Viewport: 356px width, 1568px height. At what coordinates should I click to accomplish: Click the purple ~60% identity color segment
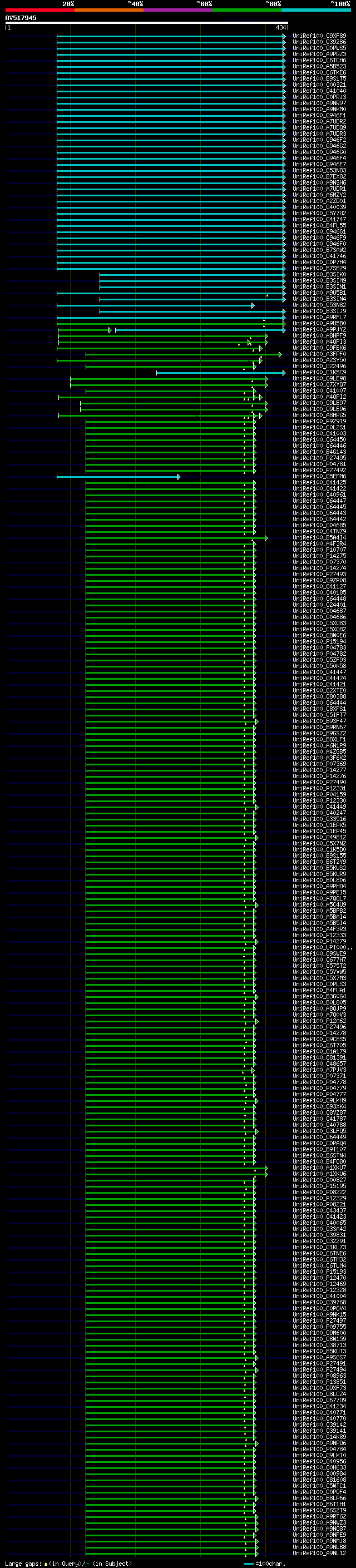point(177,10)
